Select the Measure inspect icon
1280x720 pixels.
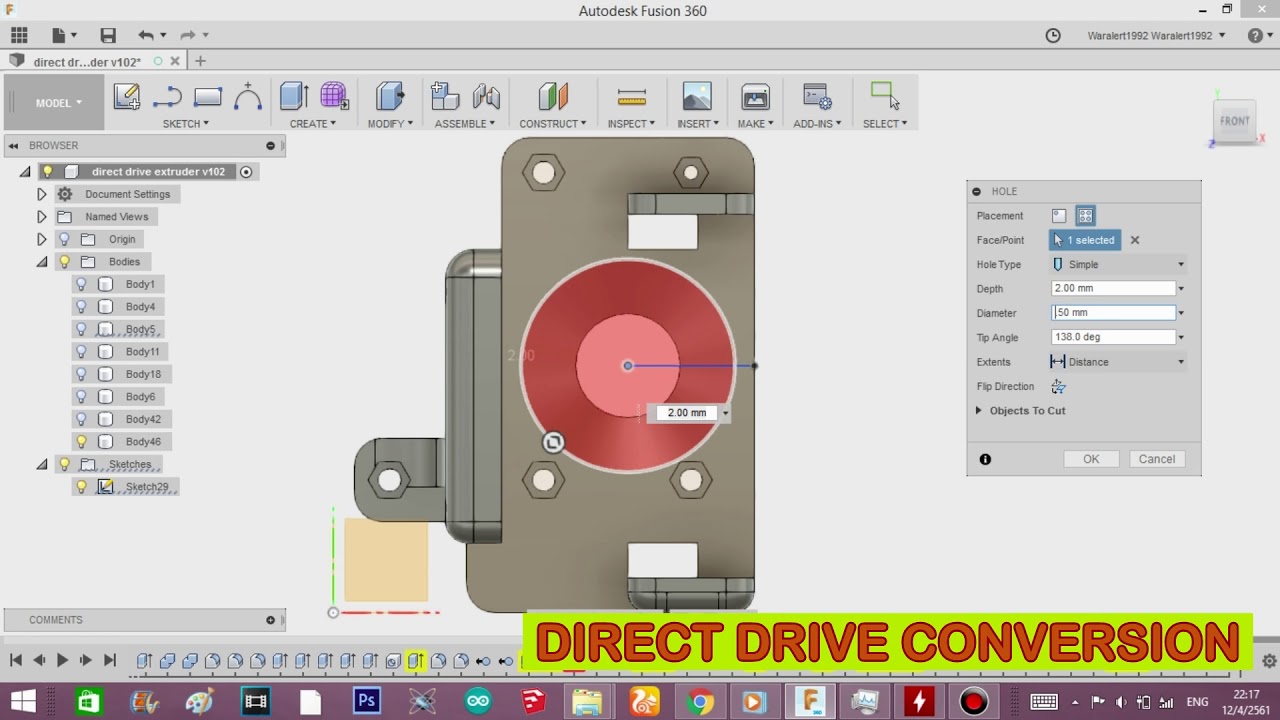click(632, 97)
